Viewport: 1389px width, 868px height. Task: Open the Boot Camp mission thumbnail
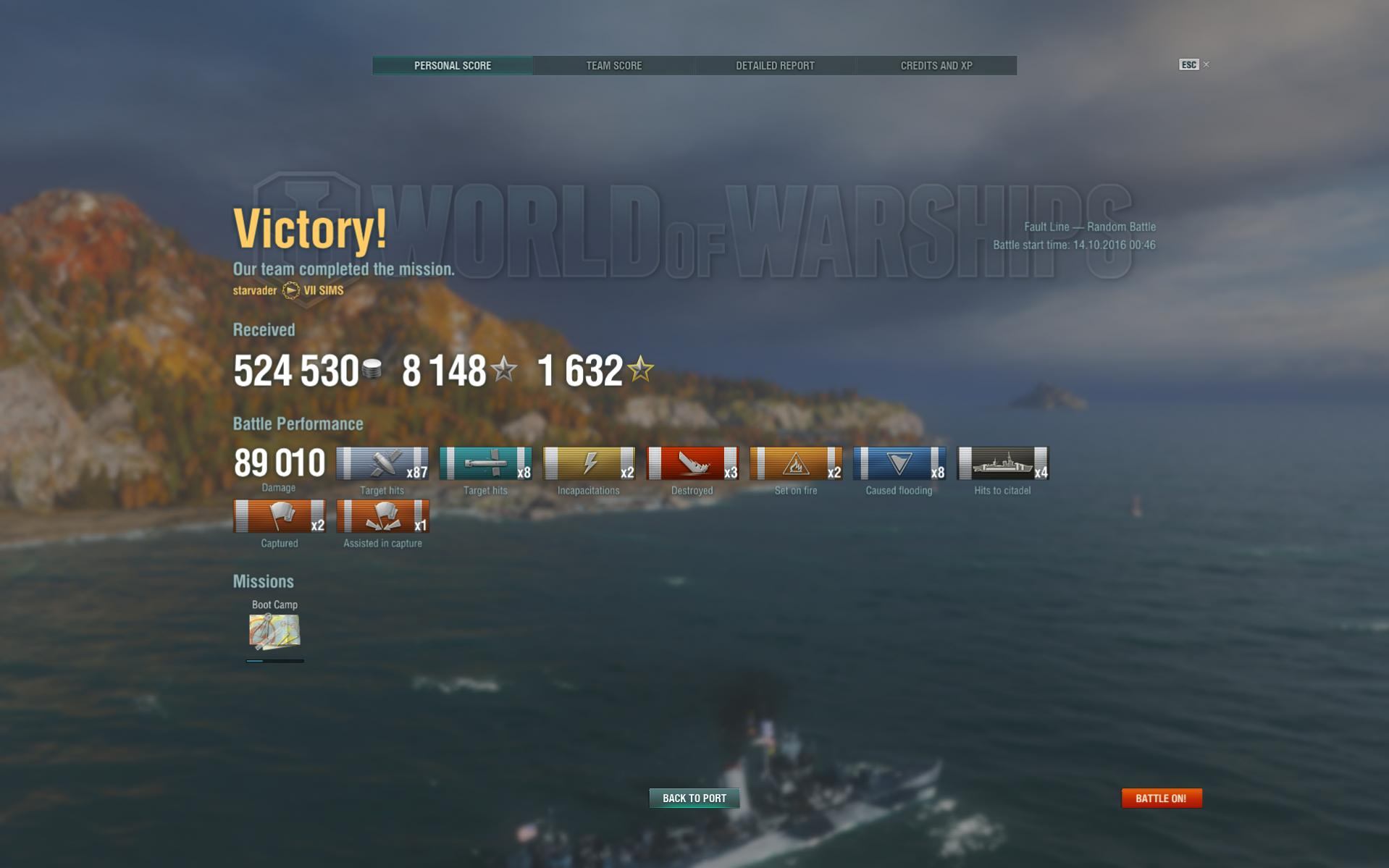pyautogui.click(x=274, y=631)
